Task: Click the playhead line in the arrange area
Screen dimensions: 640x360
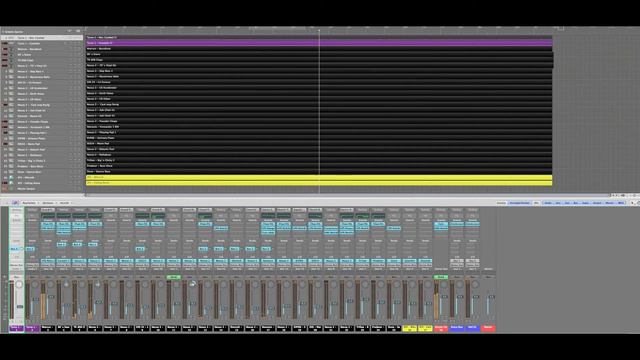Action: tap(319, 110)
